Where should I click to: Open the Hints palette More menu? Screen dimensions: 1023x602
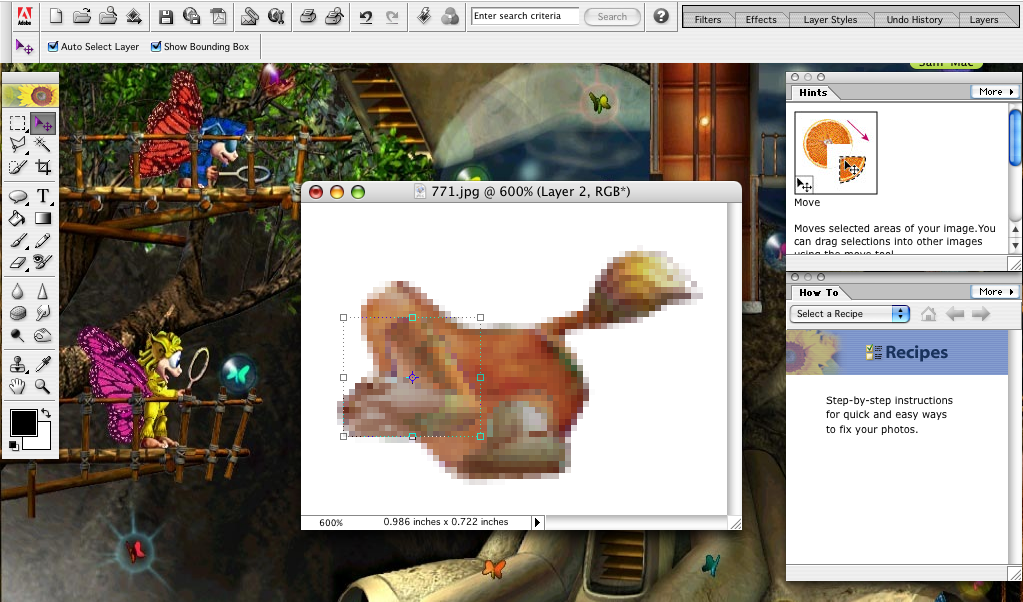(996, 92)
